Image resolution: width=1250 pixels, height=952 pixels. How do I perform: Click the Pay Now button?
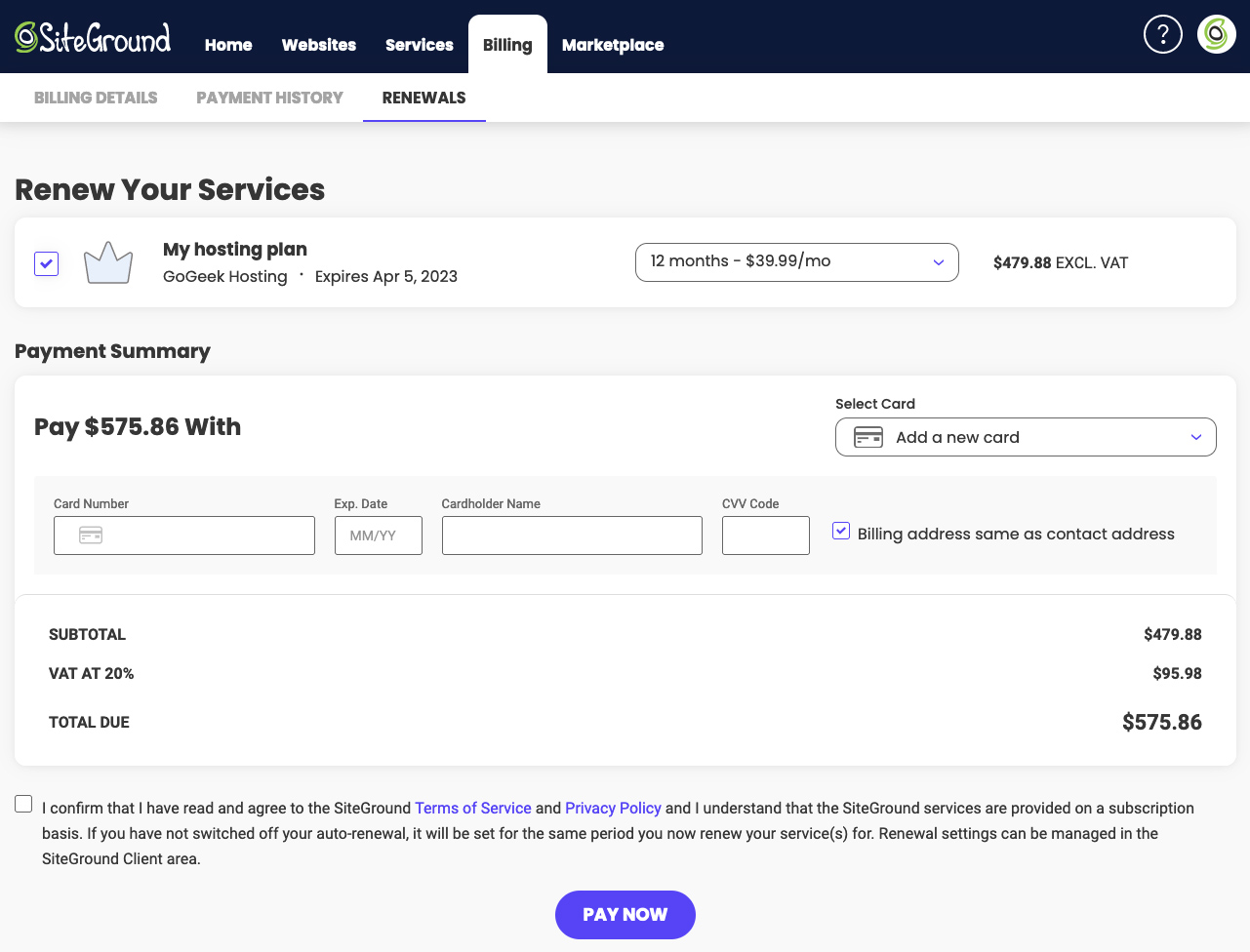click(x=625, y=915)
